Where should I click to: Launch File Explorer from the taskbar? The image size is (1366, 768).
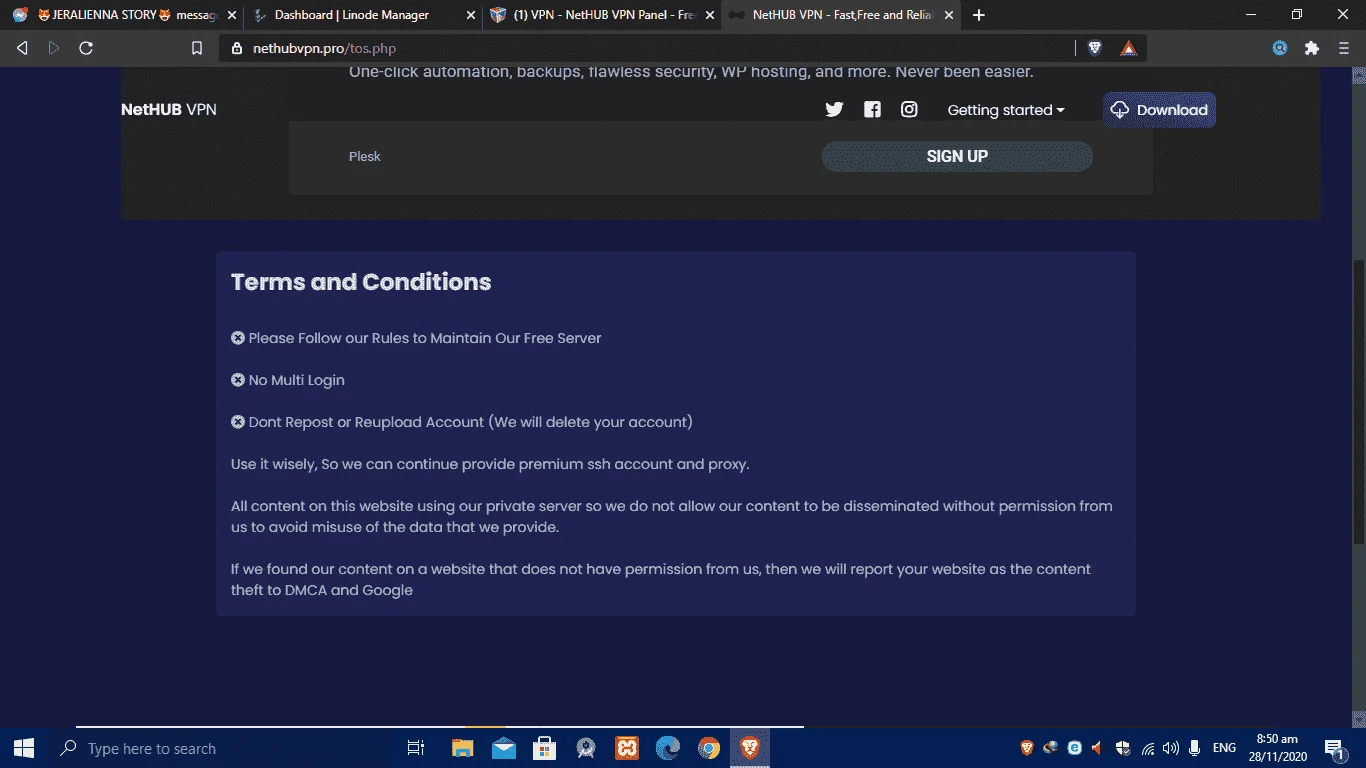[x=462, y=748]
